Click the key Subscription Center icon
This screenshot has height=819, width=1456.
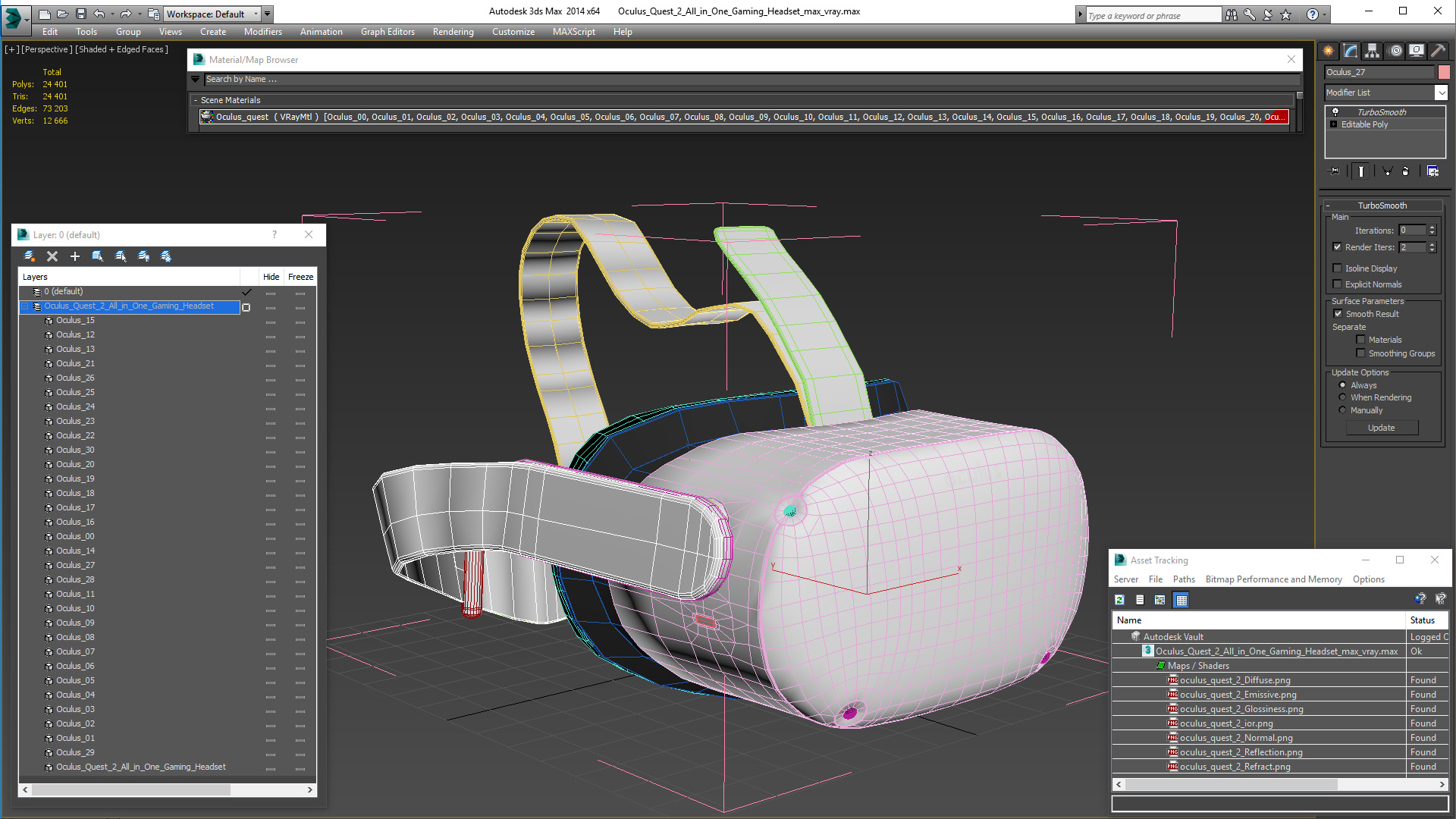[1249, 14]
